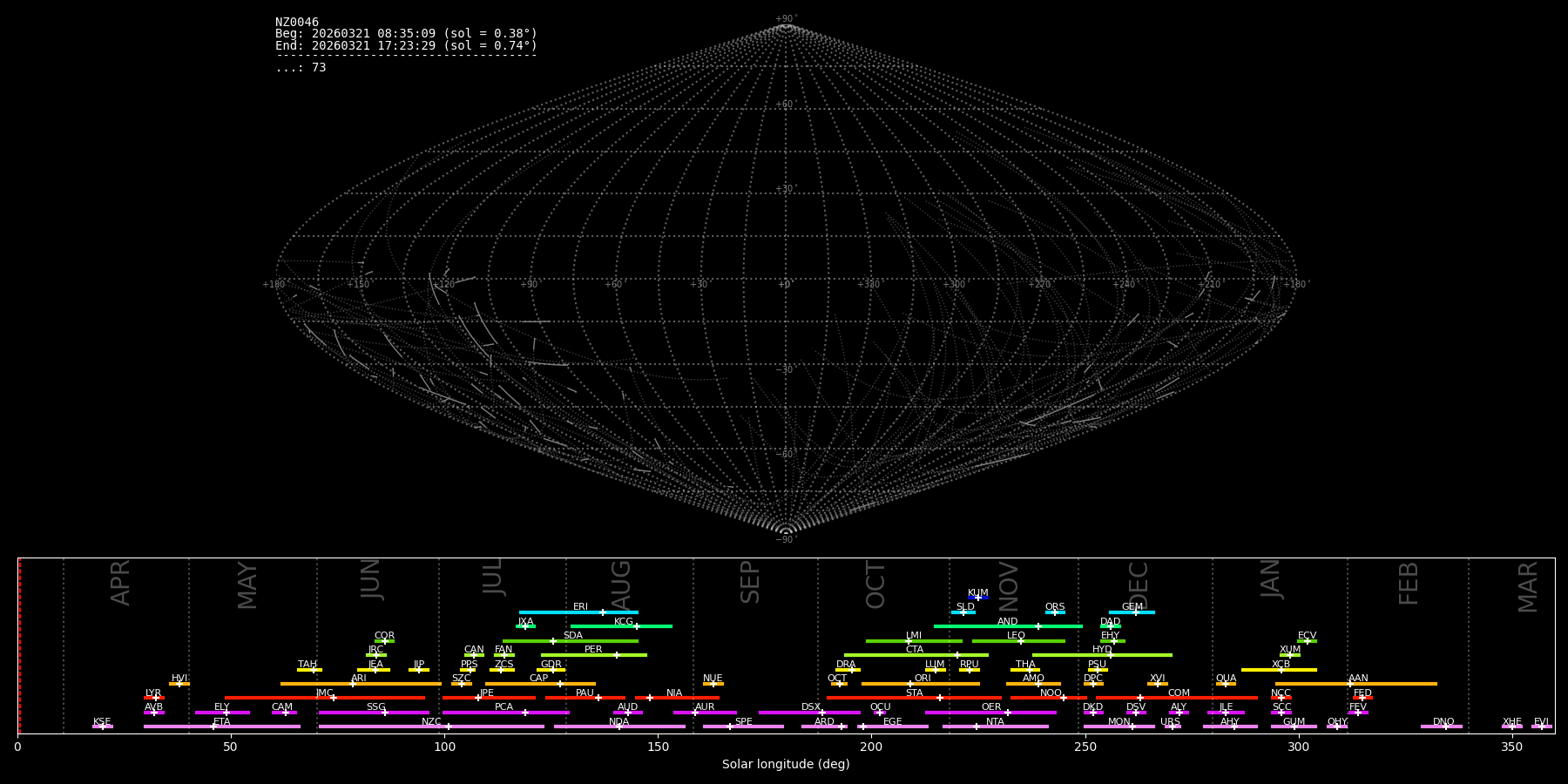This screenshot has width=1568, height=784.
Task: Select the DEC month label
Action: pyautogui.click(x=1139, y=584)
